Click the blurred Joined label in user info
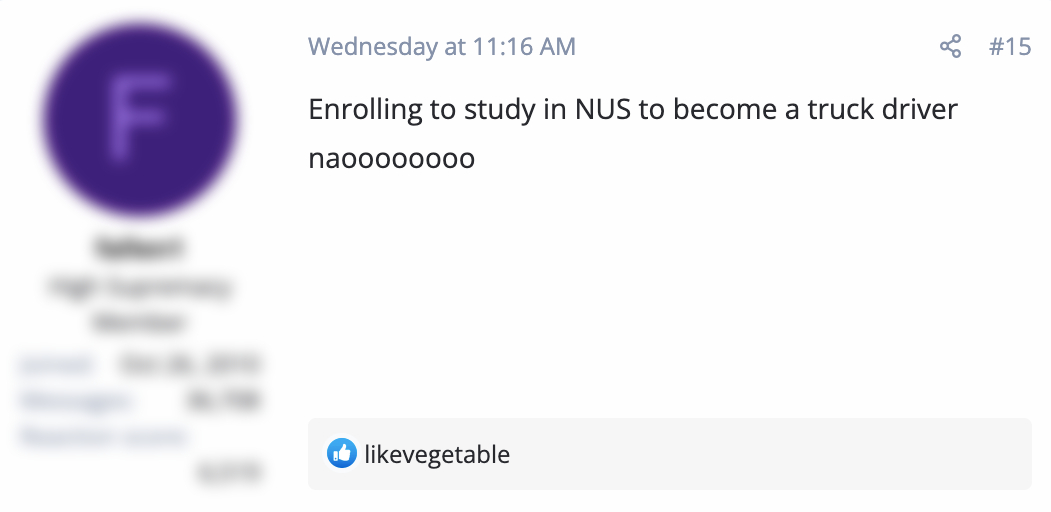This screenshot has height=512, width=1051. coord(56,364)
